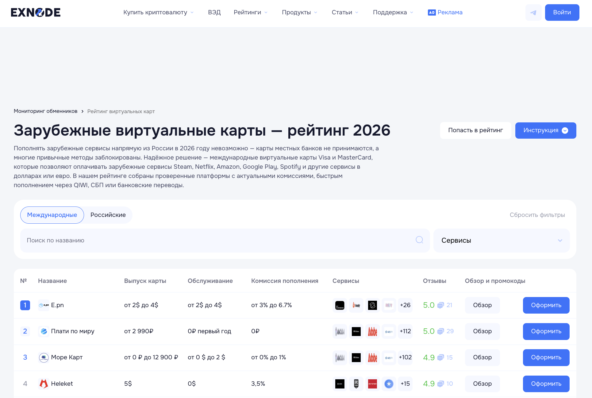
Task: Click black service icon in Heleket row
Action: point(340,384)
